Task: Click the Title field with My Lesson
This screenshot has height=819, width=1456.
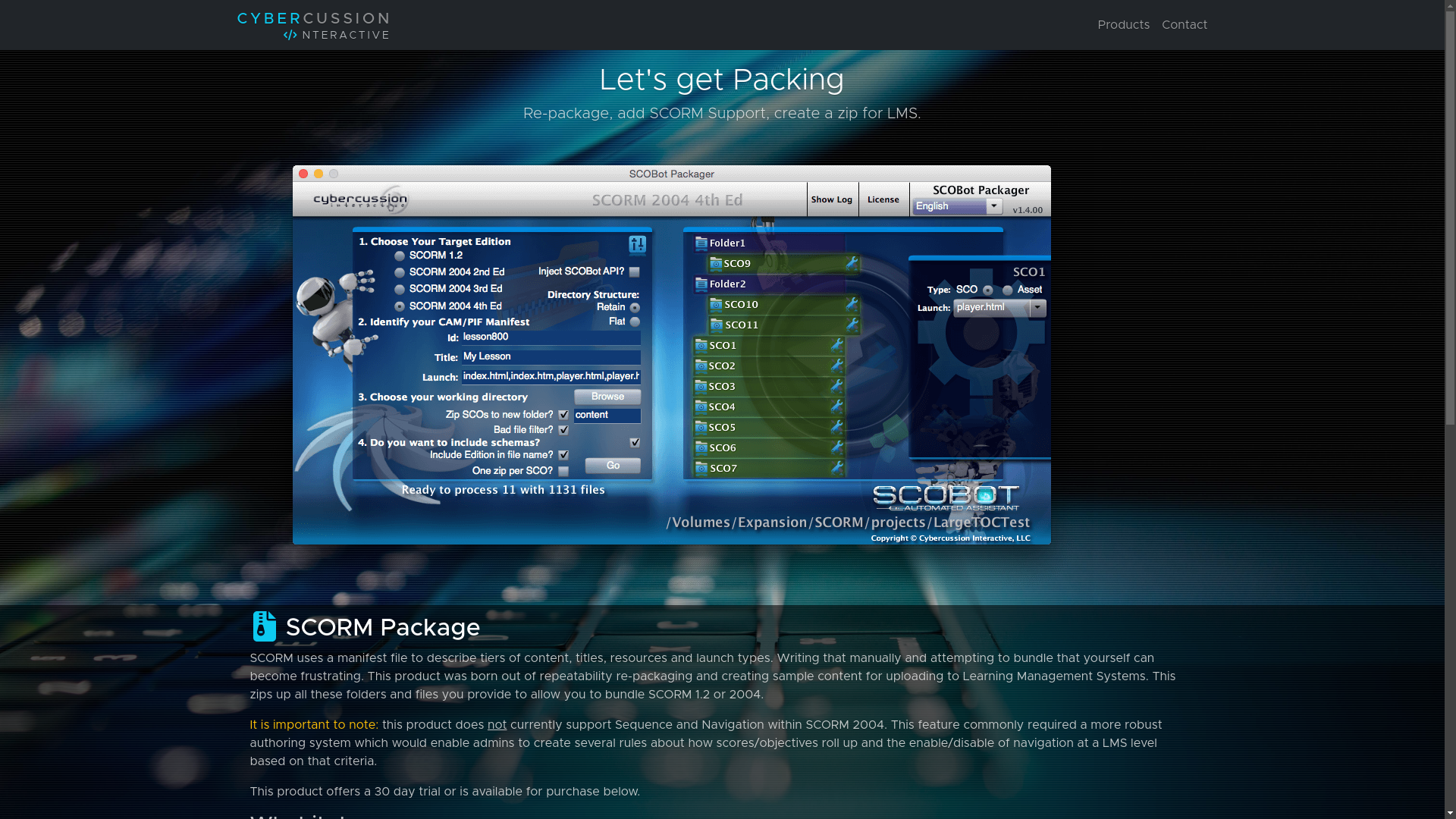Action: click(x=551, y=357)
